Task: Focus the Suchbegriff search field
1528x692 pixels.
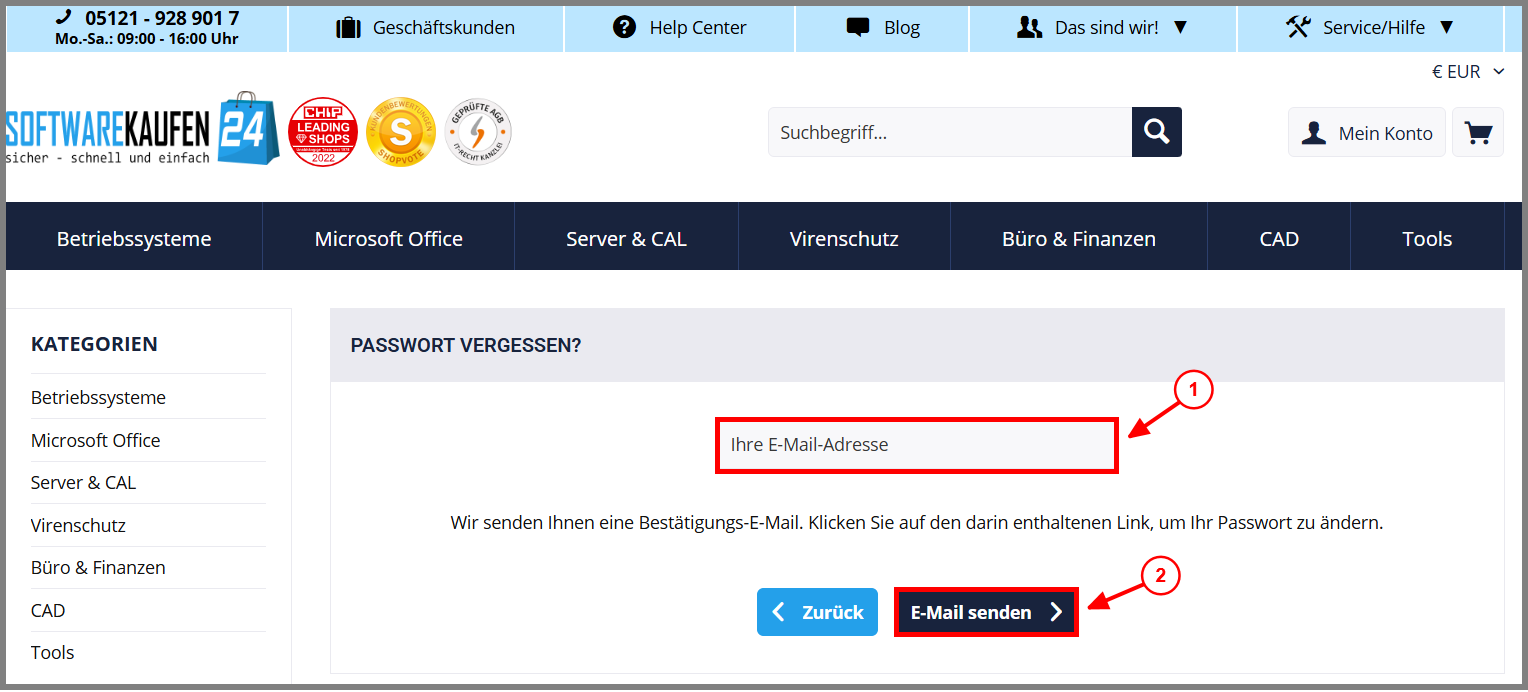Action: point(950,132)
